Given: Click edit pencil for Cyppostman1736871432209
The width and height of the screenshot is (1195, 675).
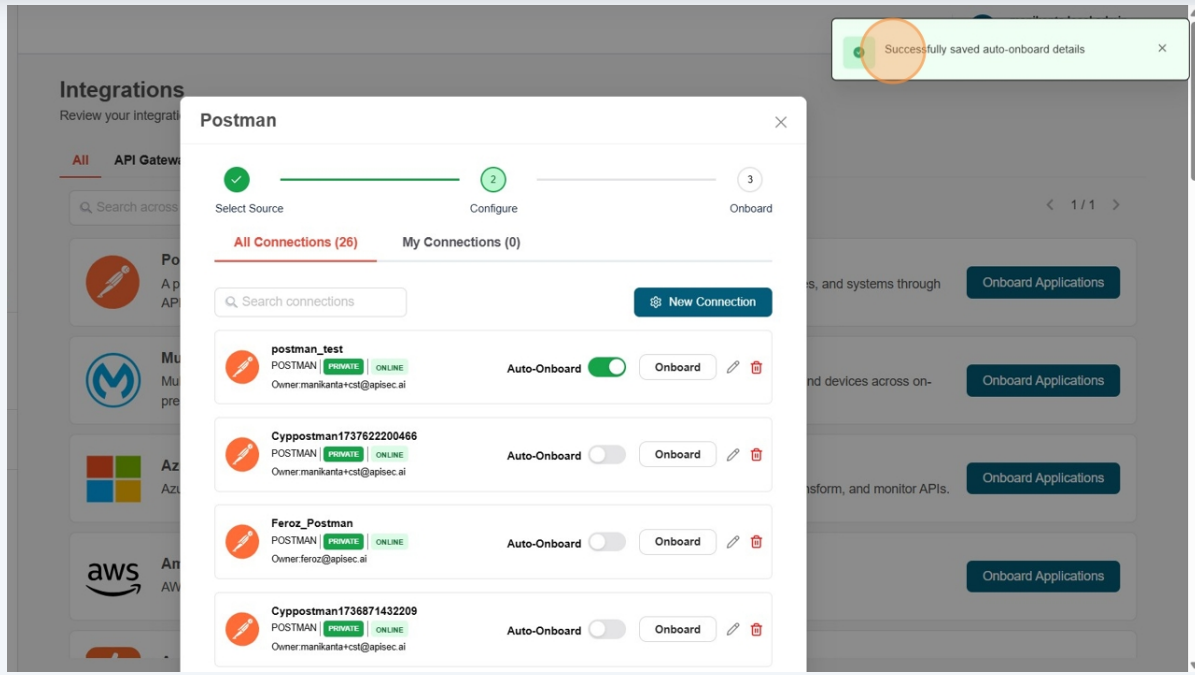Looking at the screenshot, I should [733, 629].
